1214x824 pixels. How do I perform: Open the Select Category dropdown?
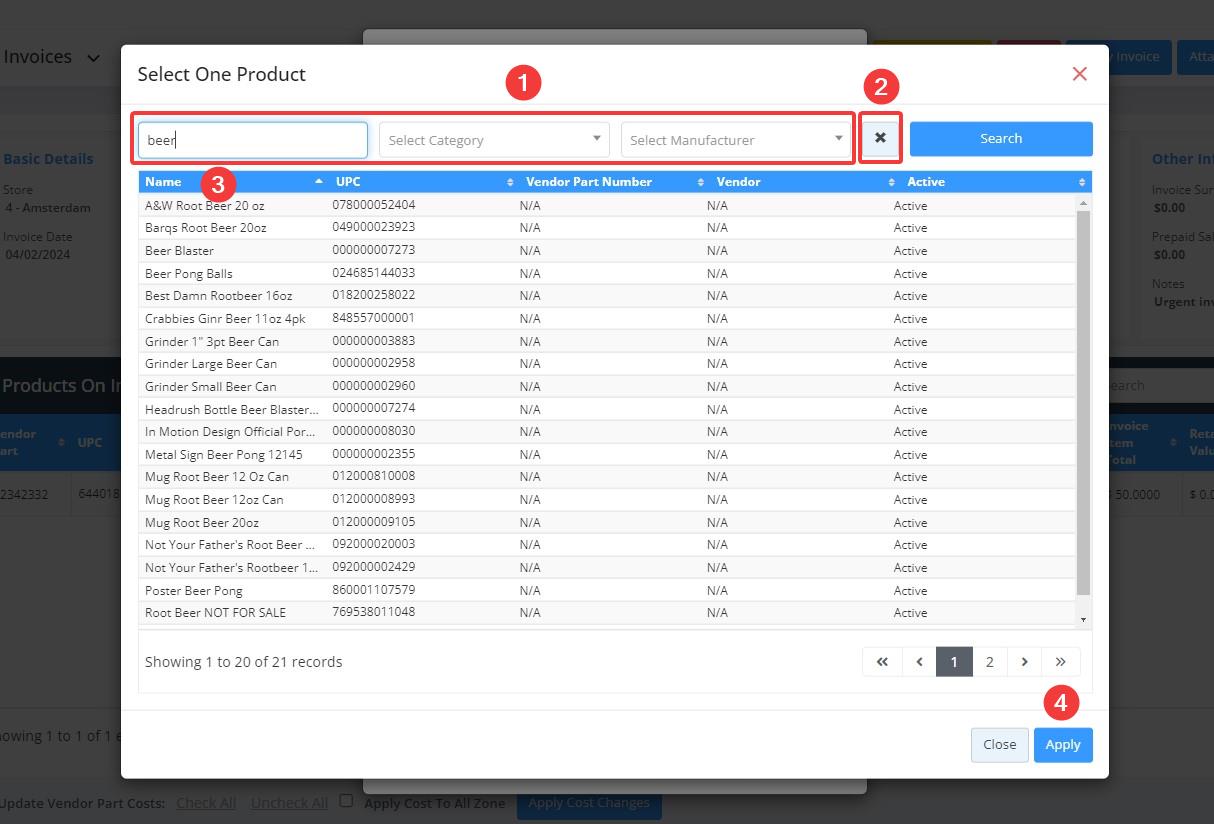pyautogui.click(x=494, y=140)
